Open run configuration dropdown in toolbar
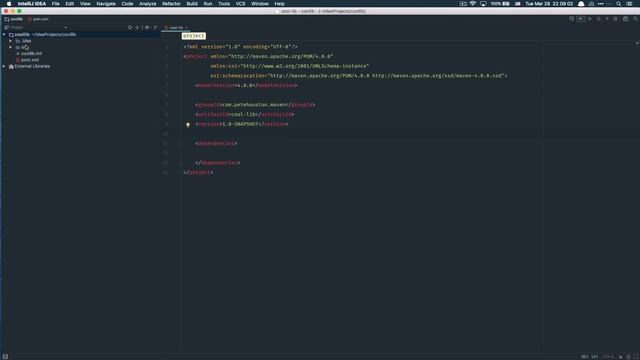This screenshot has width=640, height=360. (x=580, y=19)
